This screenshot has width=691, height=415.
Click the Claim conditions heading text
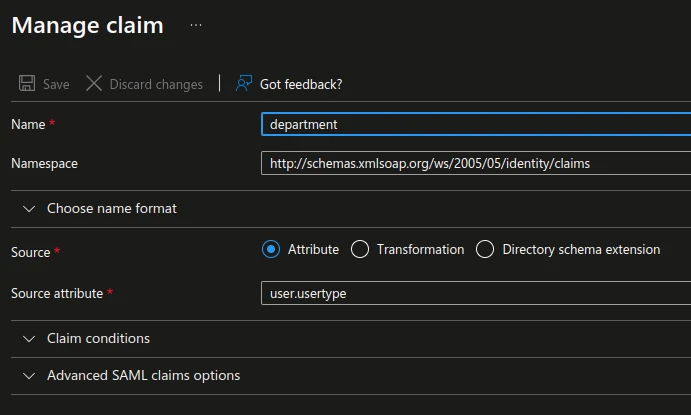pyautogui.click(x=98, y=338)
